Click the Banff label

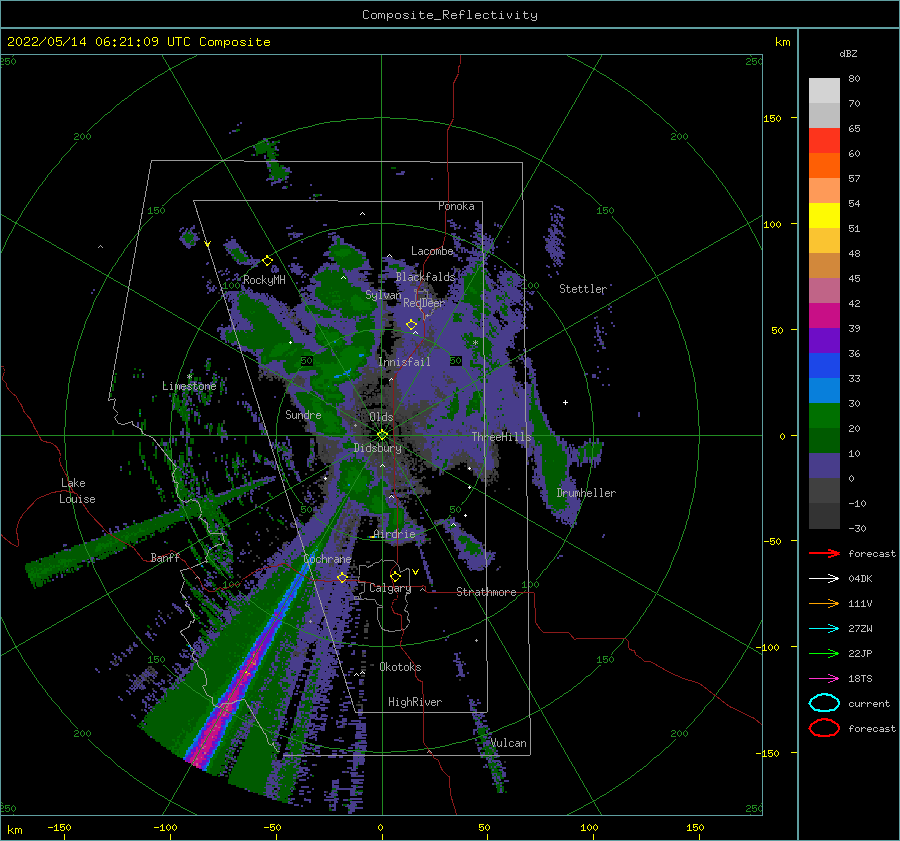point(165,557)
